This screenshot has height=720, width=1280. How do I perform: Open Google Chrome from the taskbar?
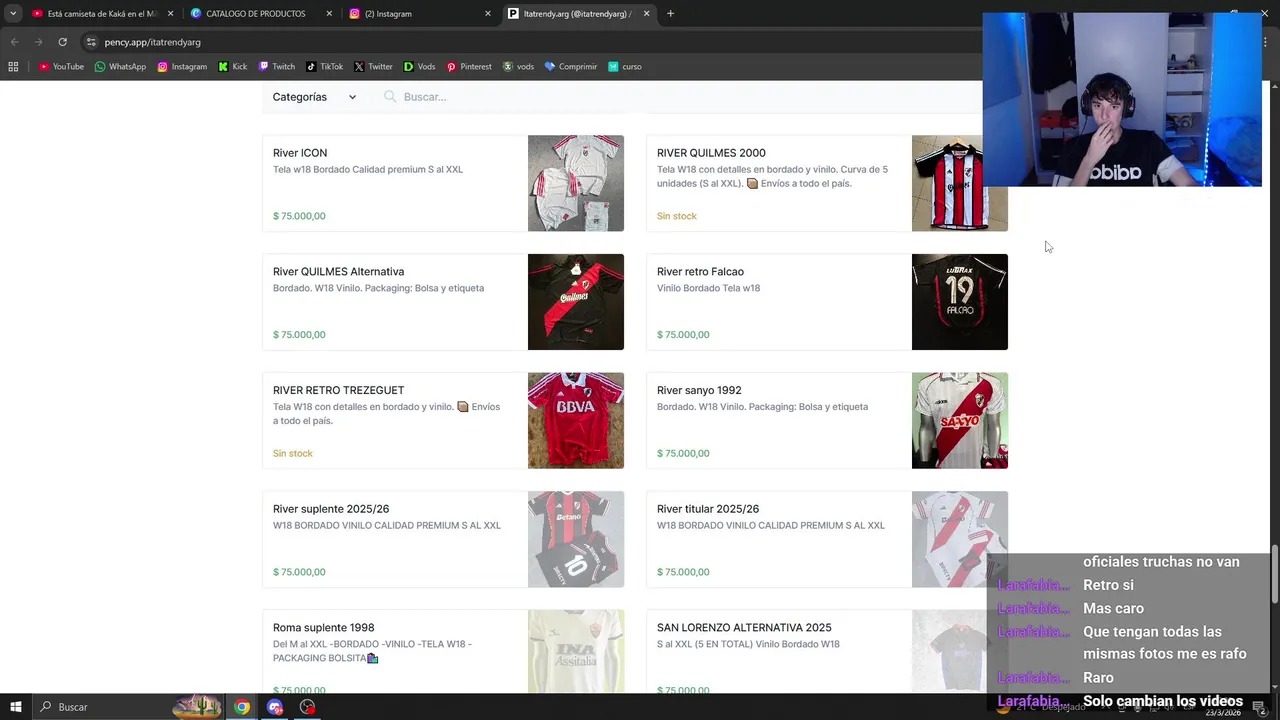(242, 707)
